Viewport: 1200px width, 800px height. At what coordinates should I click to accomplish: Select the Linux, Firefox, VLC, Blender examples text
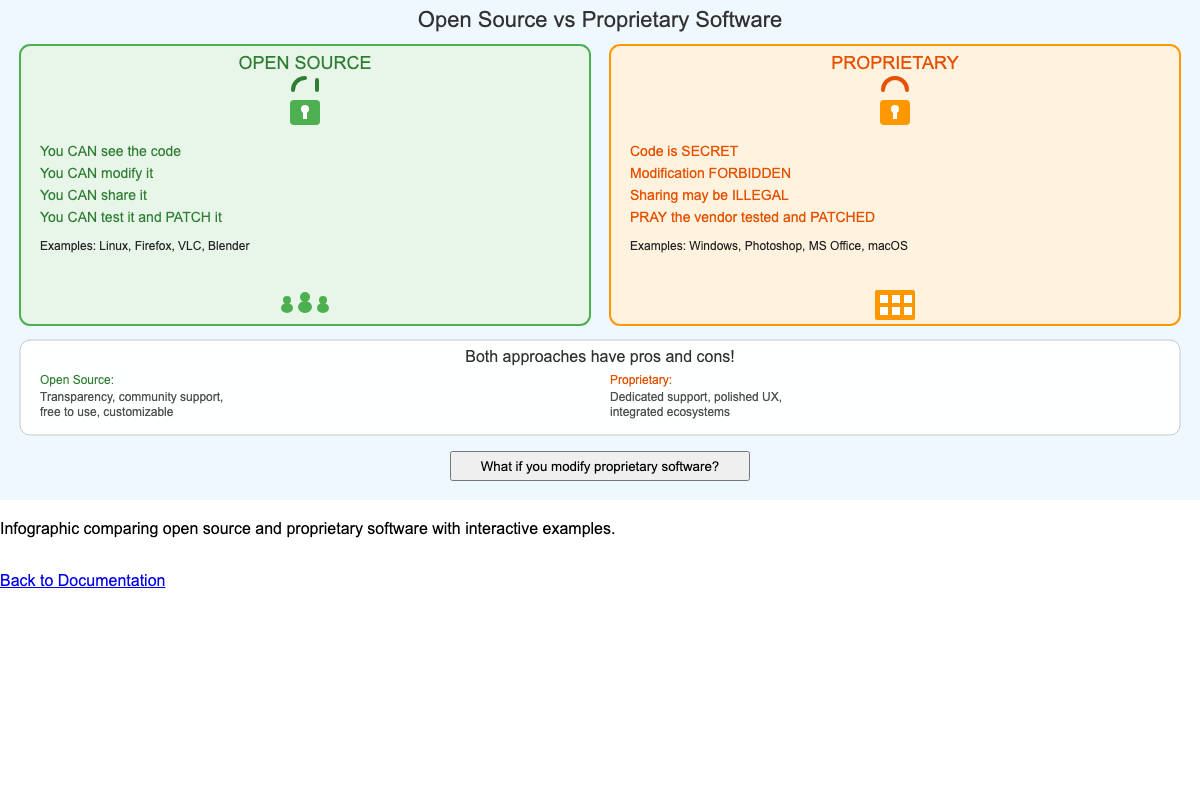[144, 245]
